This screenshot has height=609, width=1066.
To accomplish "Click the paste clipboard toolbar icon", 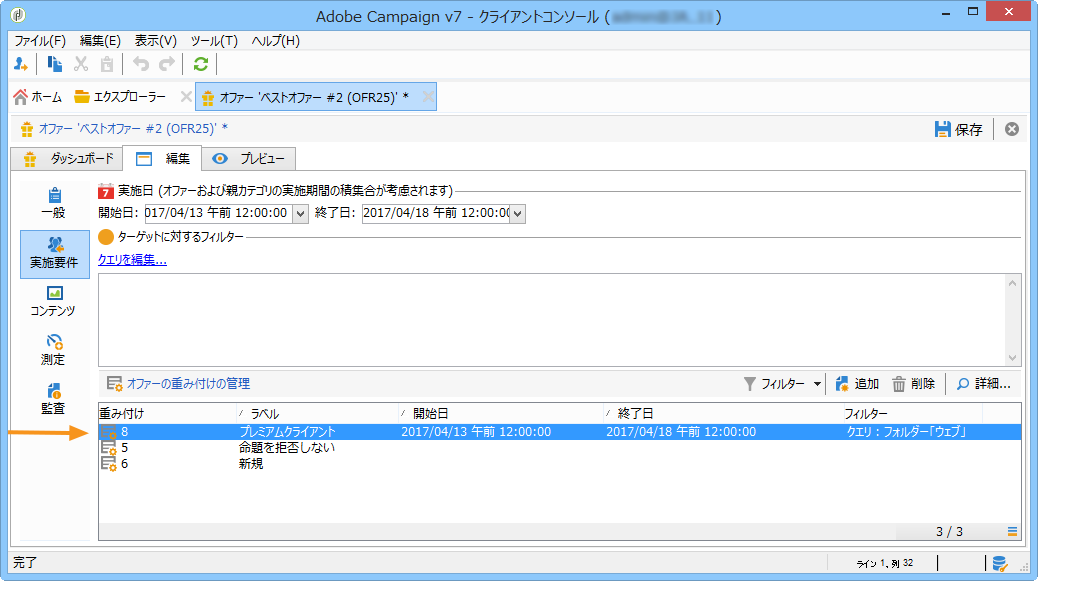I will pyautogui.click(x=107, y=65).
